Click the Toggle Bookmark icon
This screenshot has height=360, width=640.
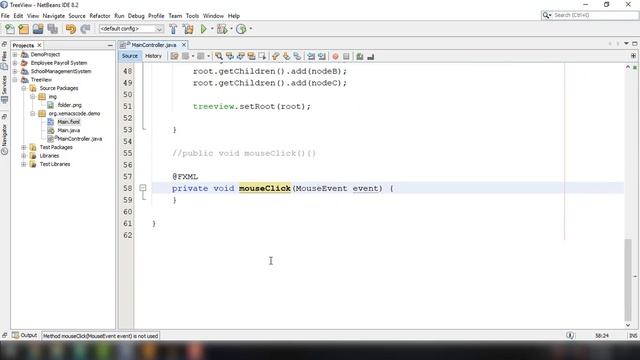click(297, 56)
